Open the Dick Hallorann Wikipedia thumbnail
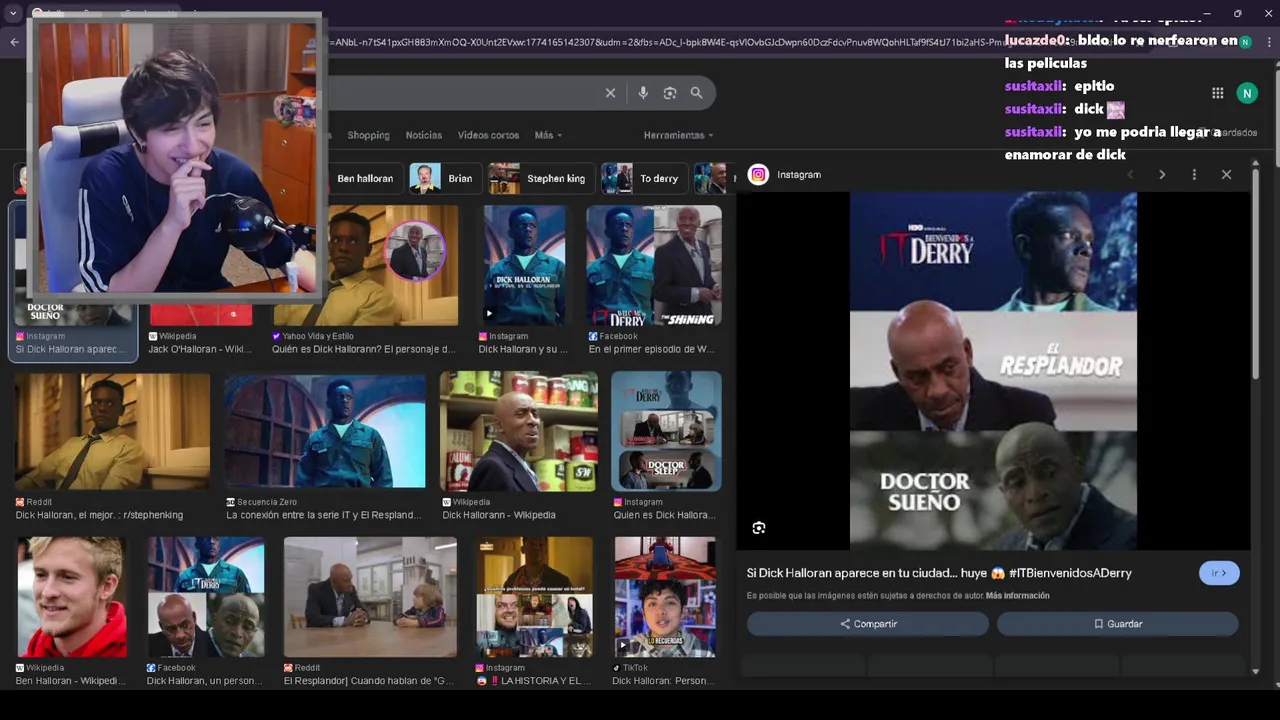 coord(519,431)
